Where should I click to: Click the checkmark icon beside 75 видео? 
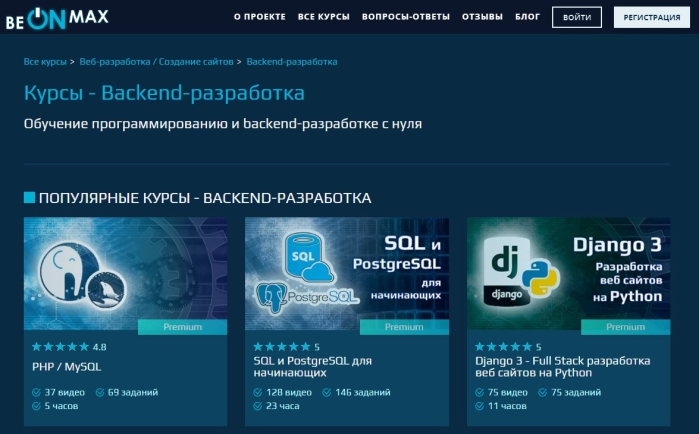(479, 393)
